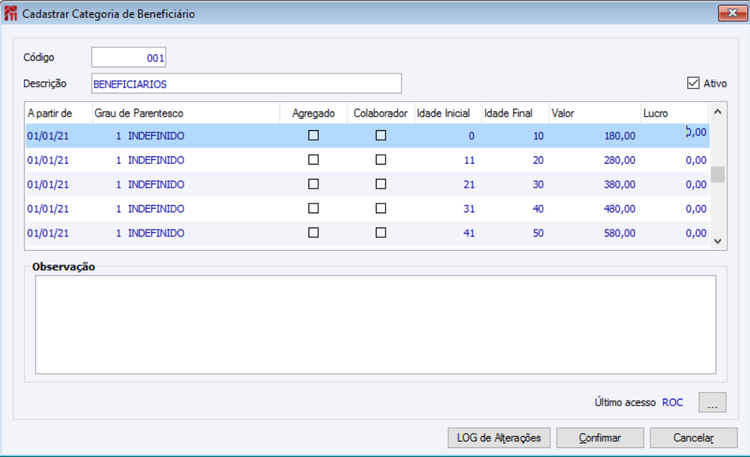Check Colaborador for the 11–20 age row
750x457 pixels.
(380, 159)
